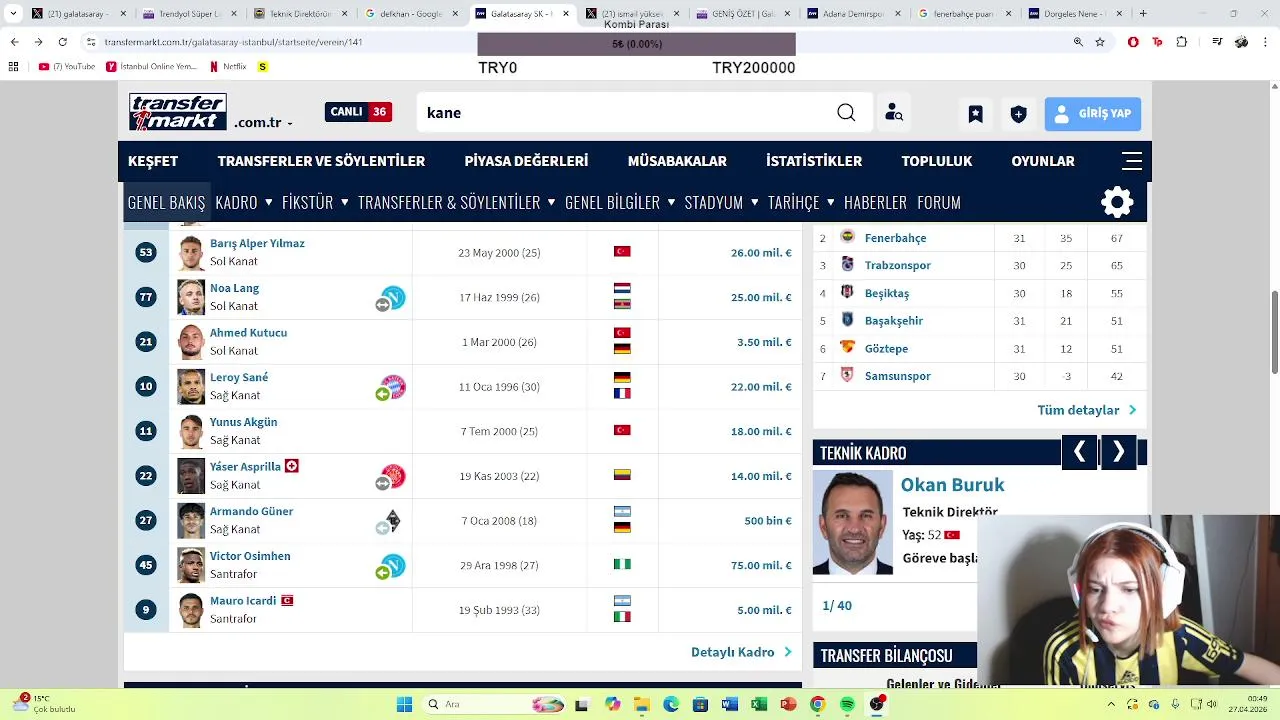
Task: Open Mauro Icardi's player link
Action: coord(243,601)
